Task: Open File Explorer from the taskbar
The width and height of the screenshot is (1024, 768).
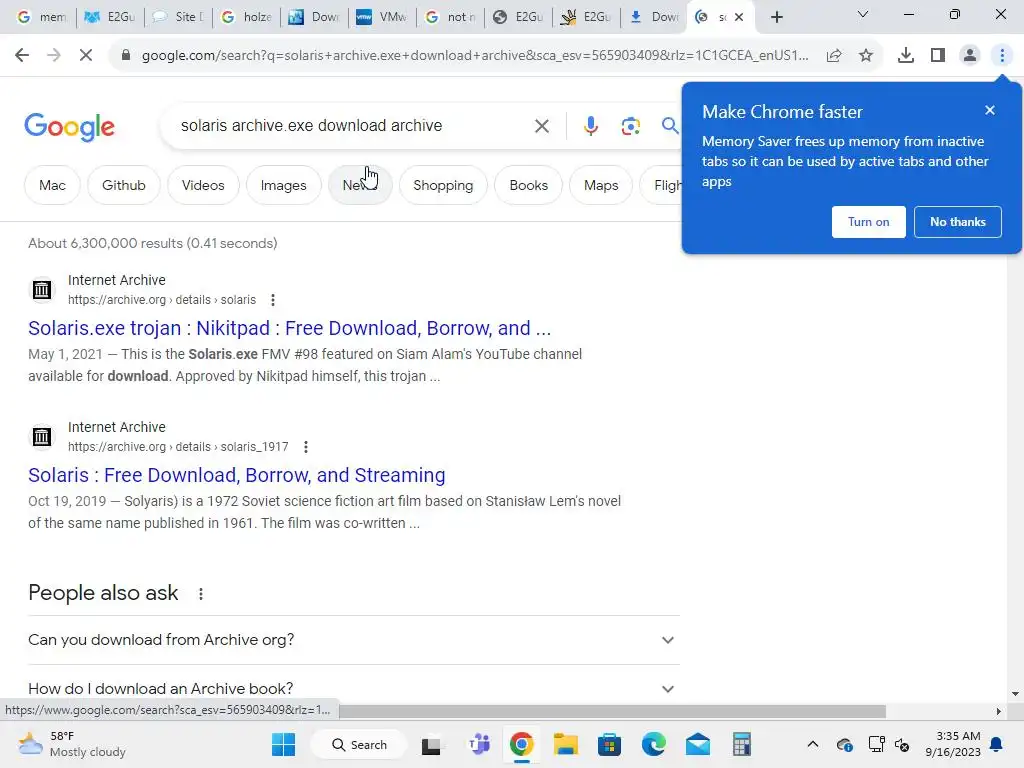Action: 566,744
